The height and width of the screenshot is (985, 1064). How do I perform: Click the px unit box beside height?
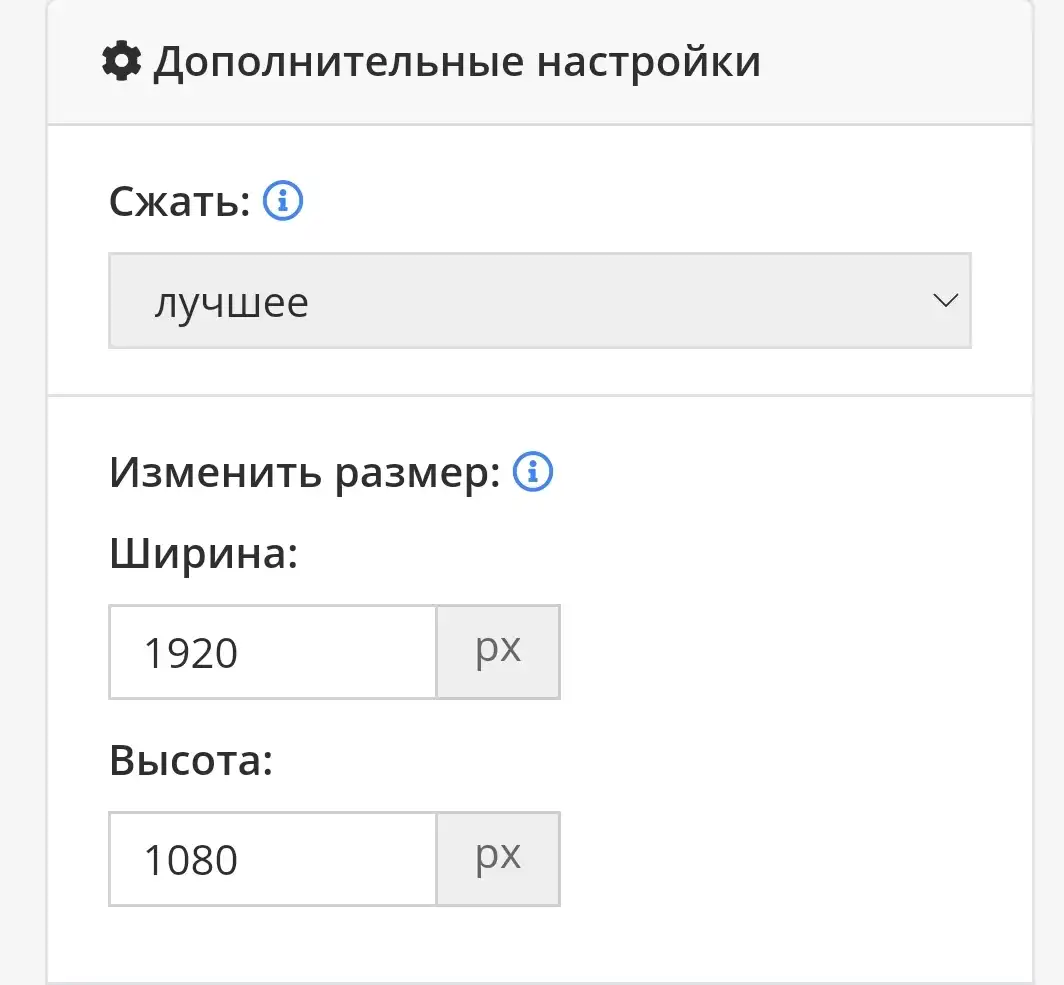498,859
